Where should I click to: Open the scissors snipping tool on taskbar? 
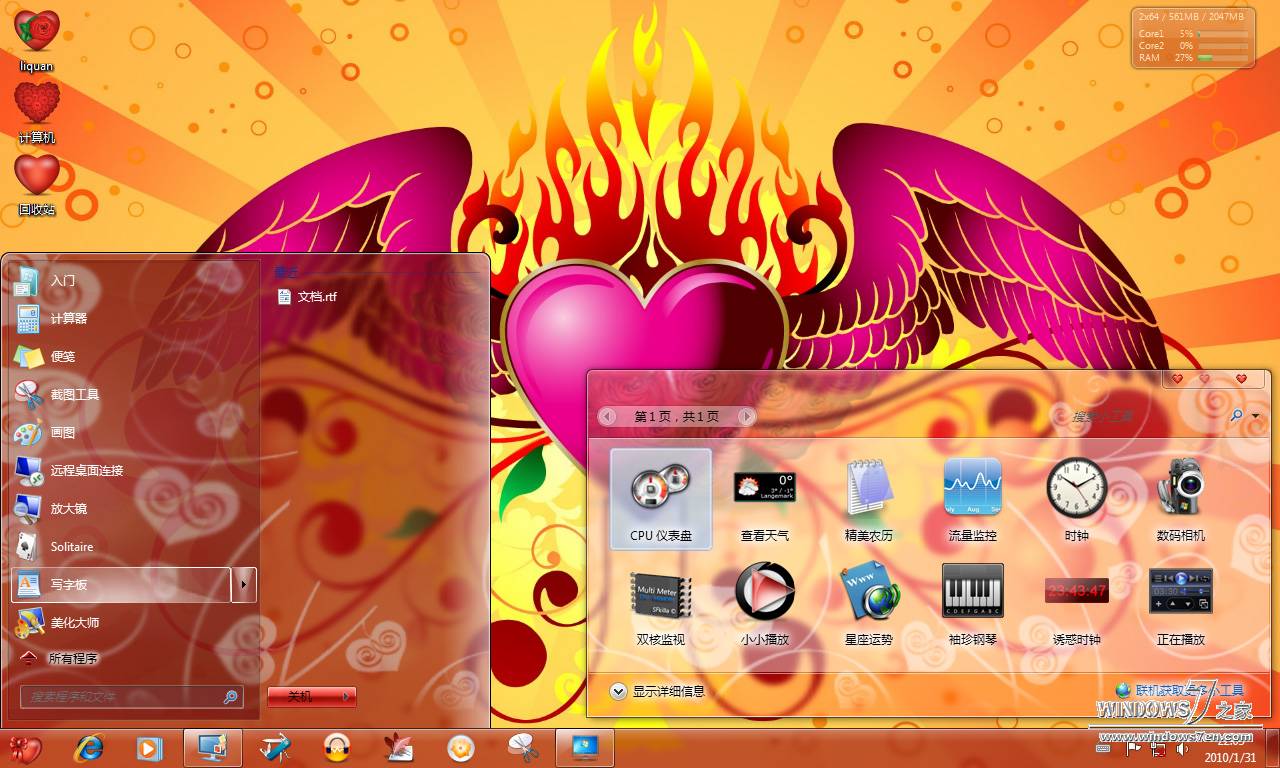click(x=522, y=748)
